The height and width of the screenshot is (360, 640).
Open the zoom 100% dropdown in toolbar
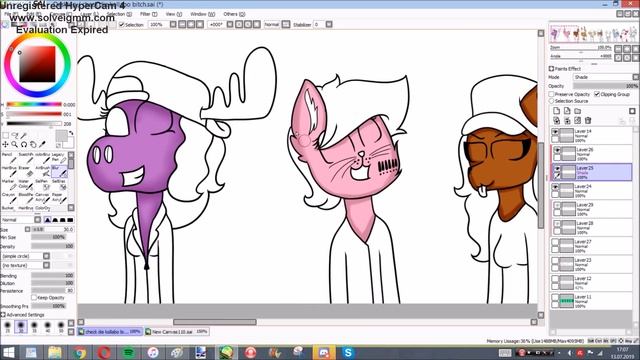click(173, 25)
